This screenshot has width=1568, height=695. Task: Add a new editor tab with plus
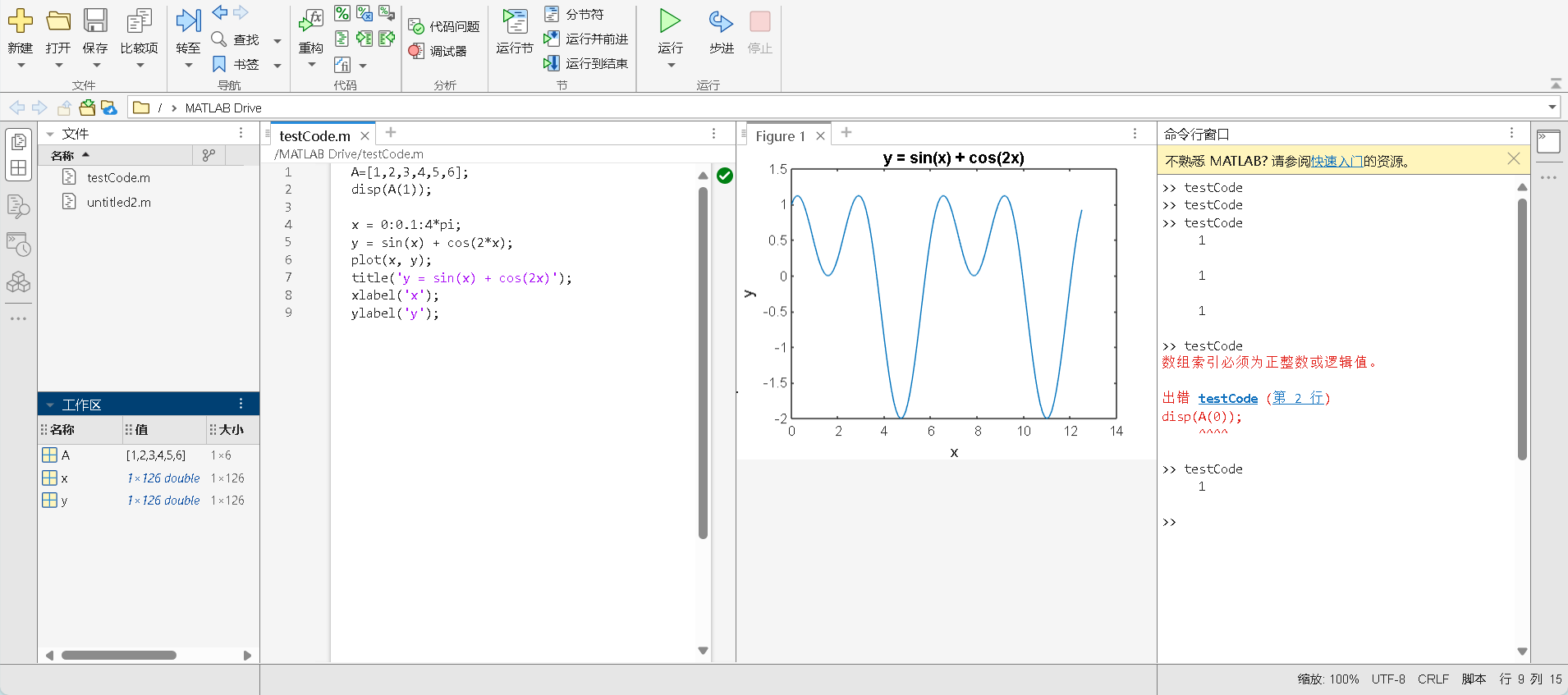(x=391, y=132)
